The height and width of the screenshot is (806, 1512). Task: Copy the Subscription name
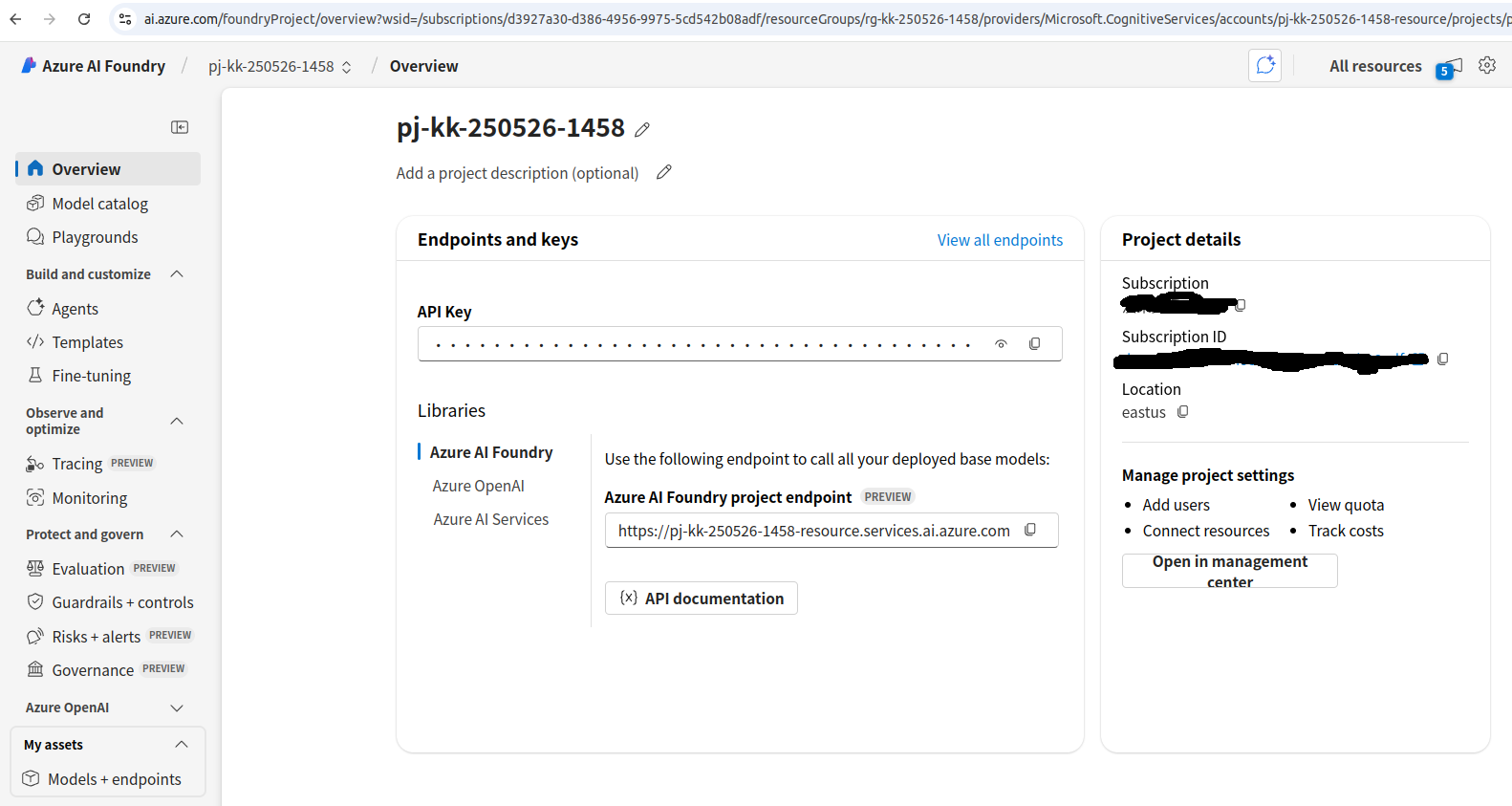1241,305
